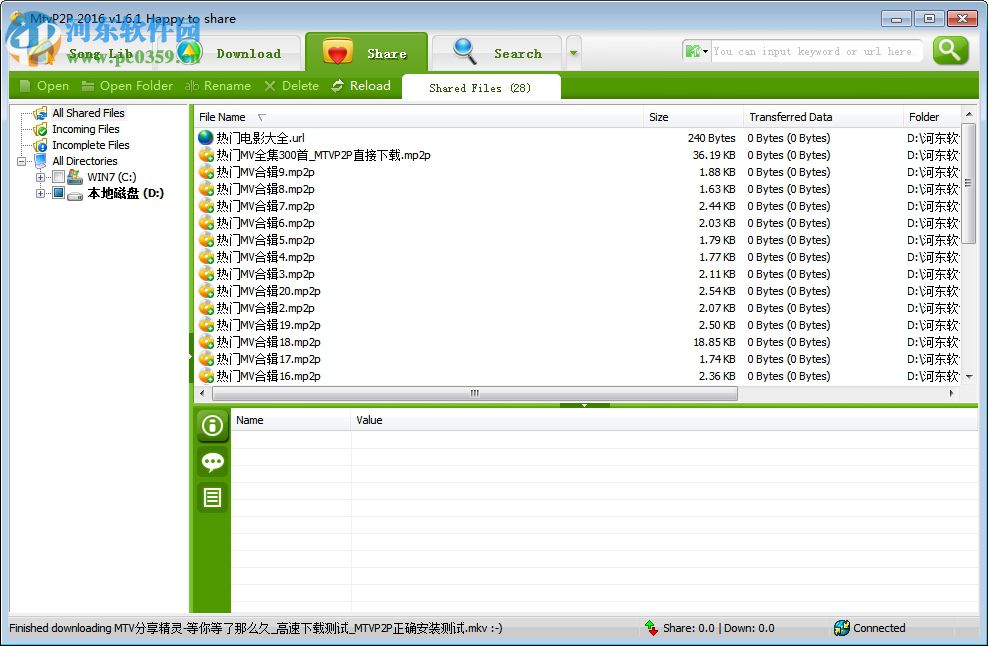Viewport: 988px width, 646px height.
Task: Open the comments speech bubble icon
Action: [212, 462]
